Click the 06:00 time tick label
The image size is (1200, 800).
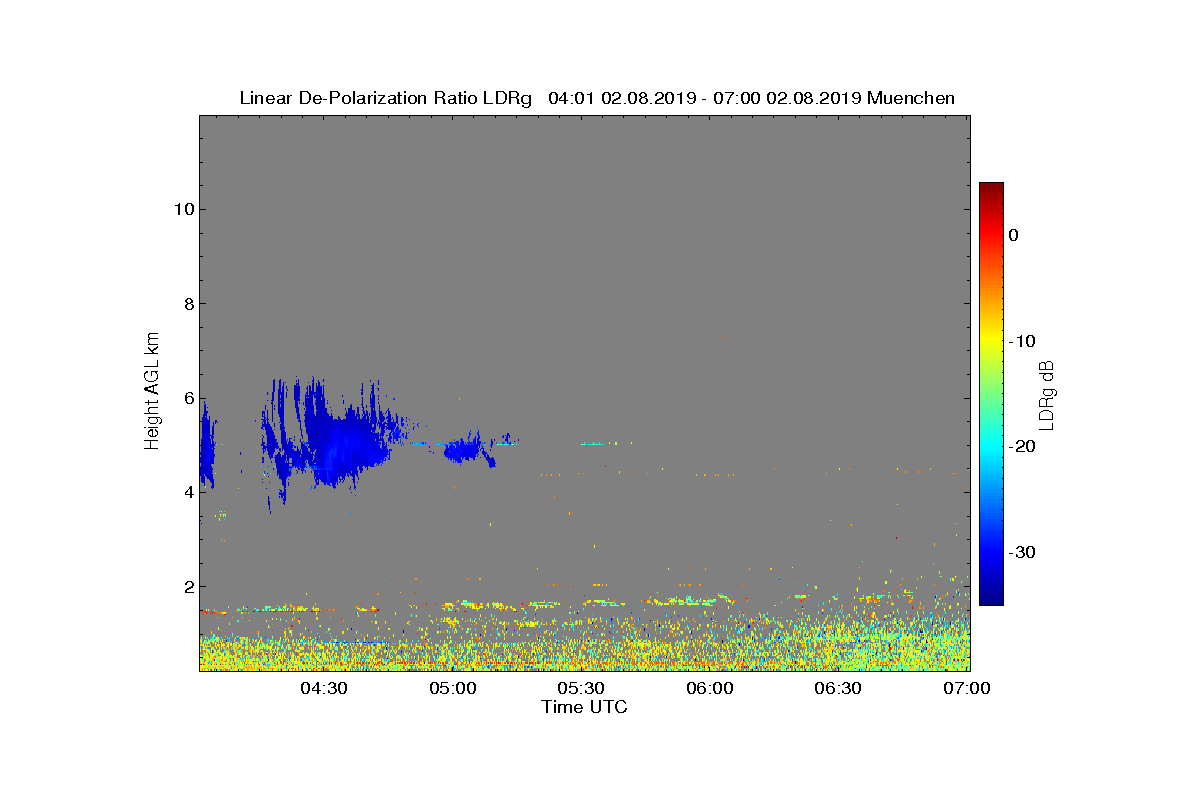click(x=710, y=689)
